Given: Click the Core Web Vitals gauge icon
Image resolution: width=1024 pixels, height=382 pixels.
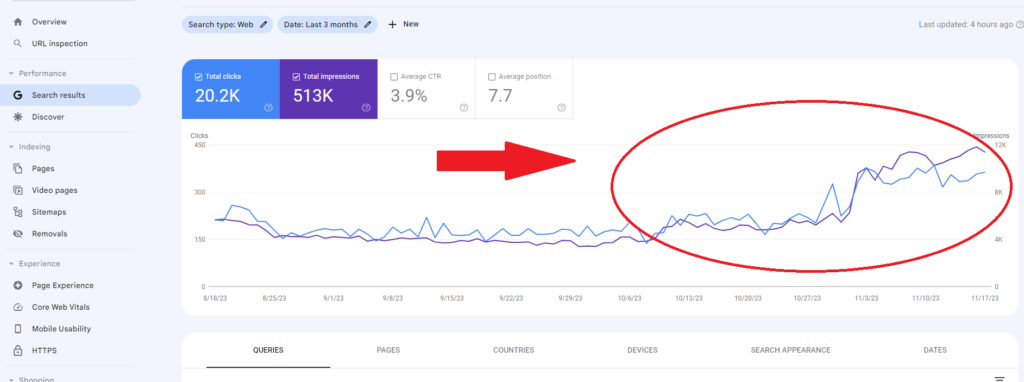Looking at the screenshot, I should point(18,307).
